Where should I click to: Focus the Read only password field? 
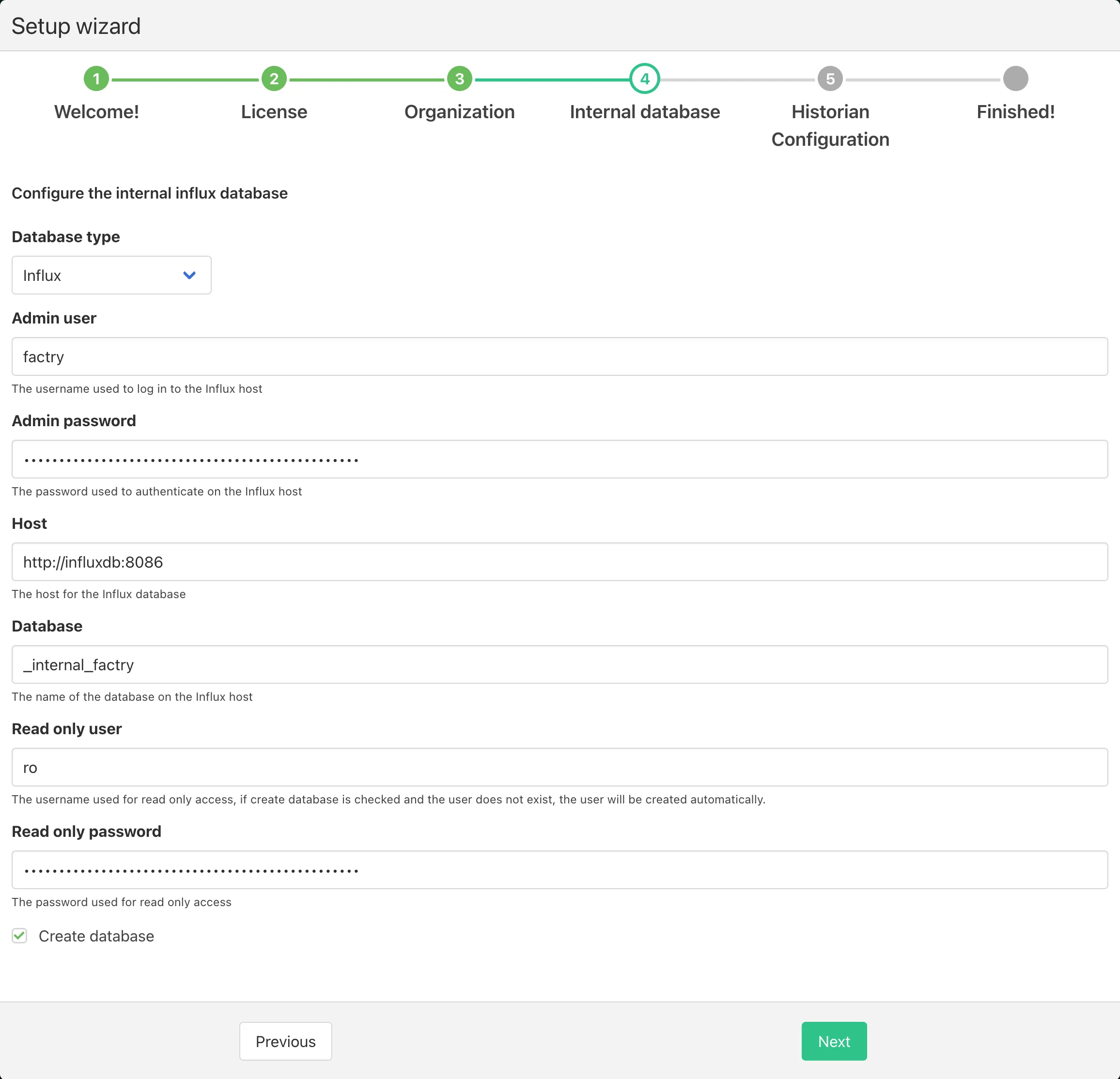click(560, 870)
